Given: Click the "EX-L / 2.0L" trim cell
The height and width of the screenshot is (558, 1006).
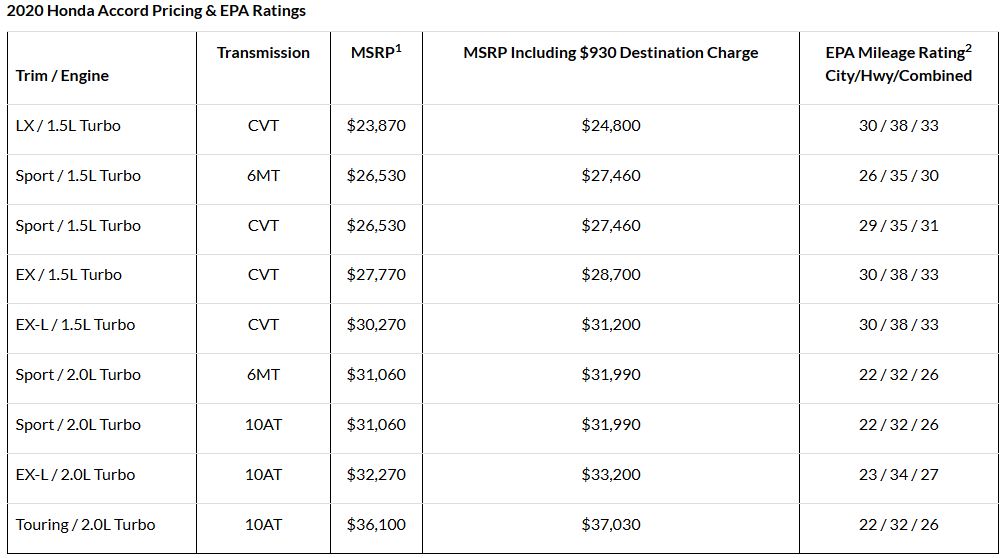Looking at the screenshot, I should tap(75, 475).
